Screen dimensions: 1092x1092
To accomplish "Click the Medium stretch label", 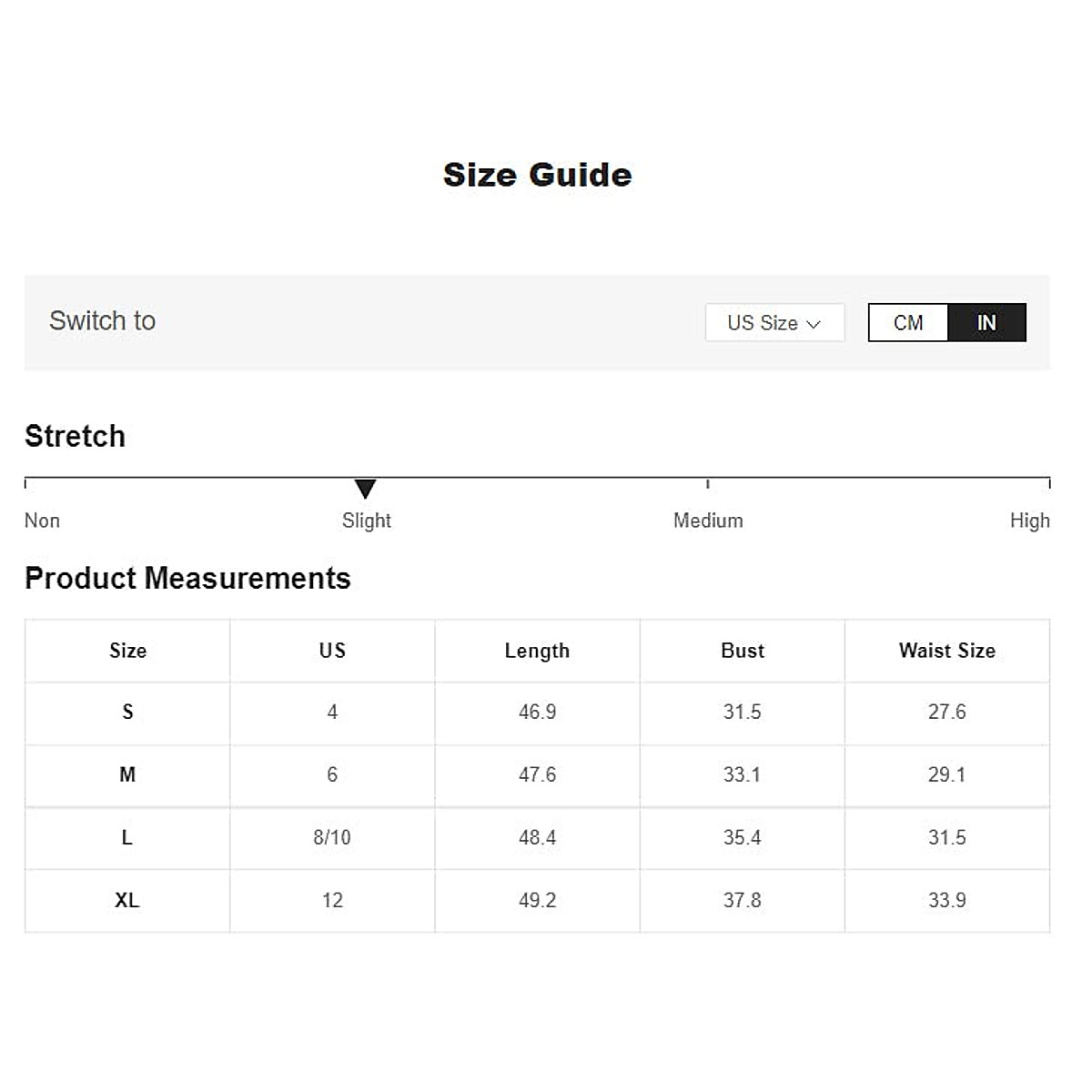I will coord(708,521).
